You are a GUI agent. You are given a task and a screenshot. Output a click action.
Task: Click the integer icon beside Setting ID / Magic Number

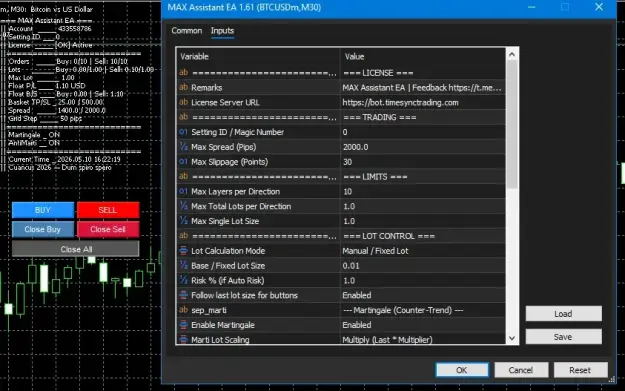click(x=183, y=132)
